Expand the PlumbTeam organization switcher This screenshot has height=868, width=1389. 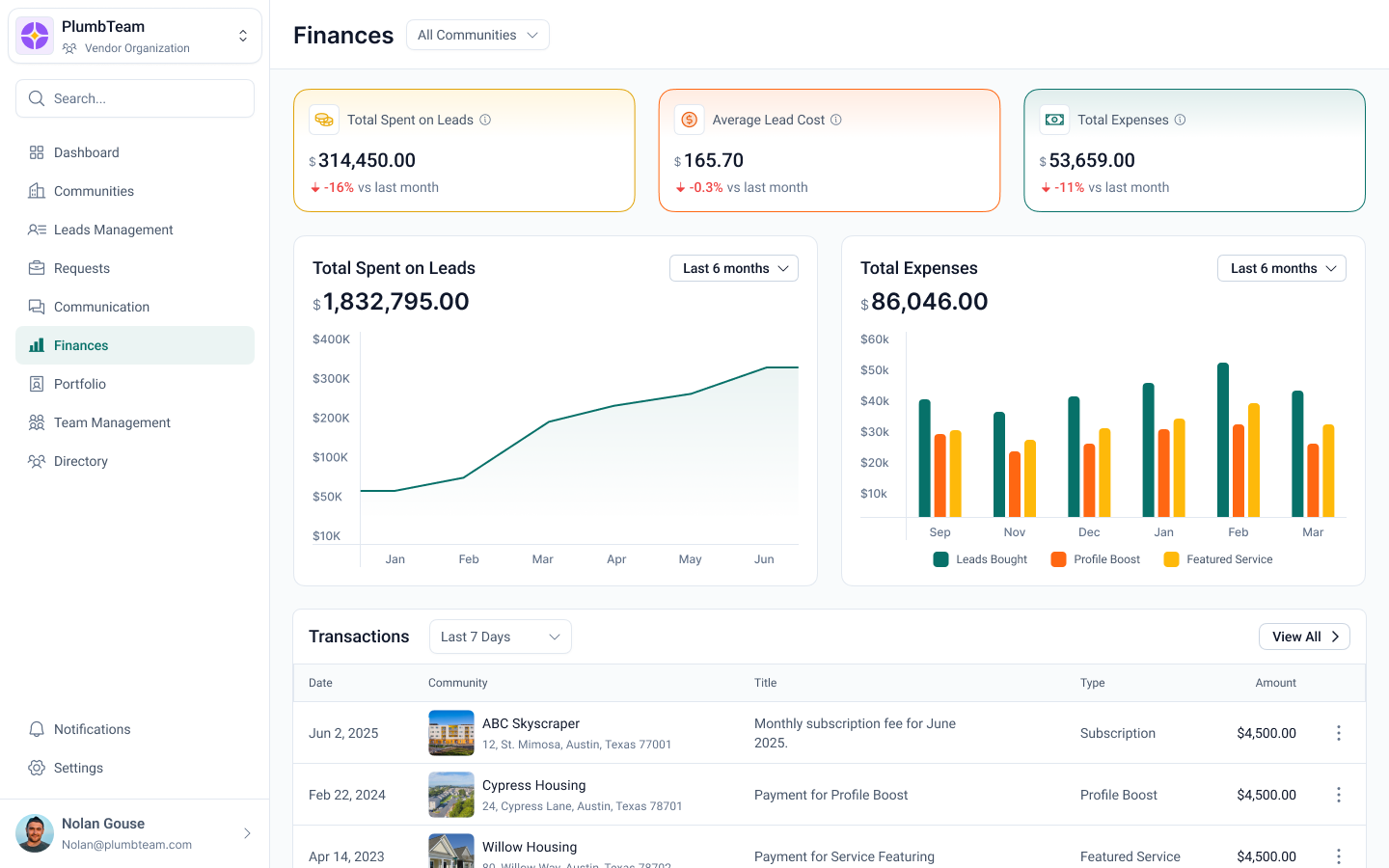(243, 35)
